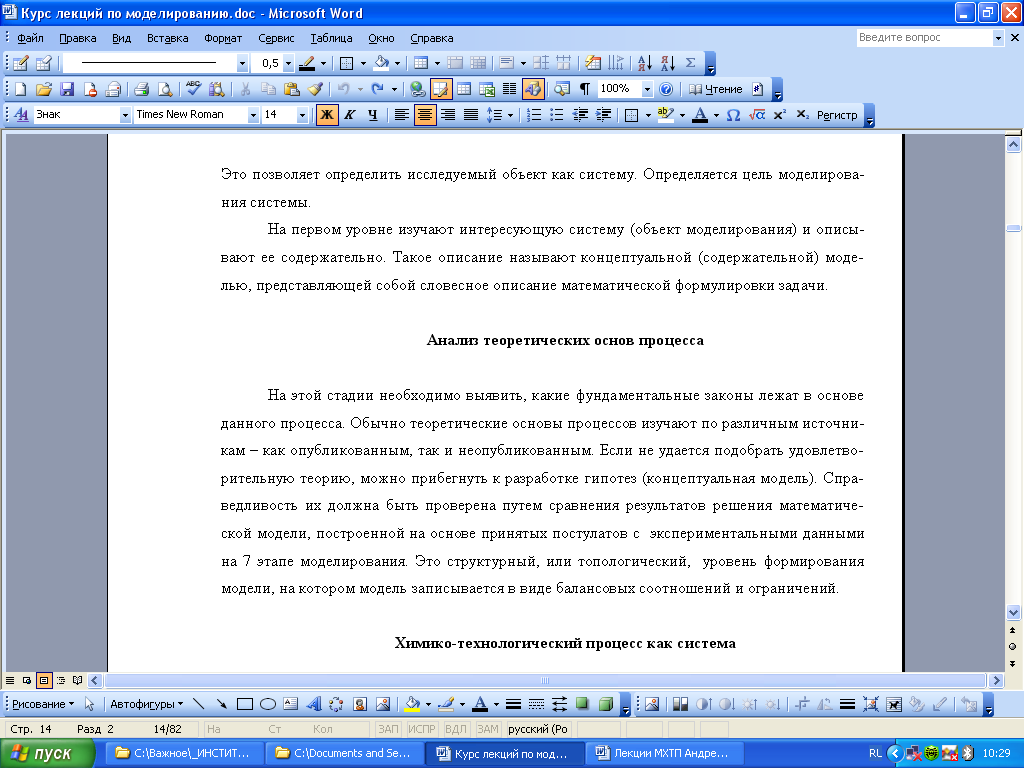Pick highlight color marker button
The width and height of the screenshot is (1024, 768).
tap(665, 115)
